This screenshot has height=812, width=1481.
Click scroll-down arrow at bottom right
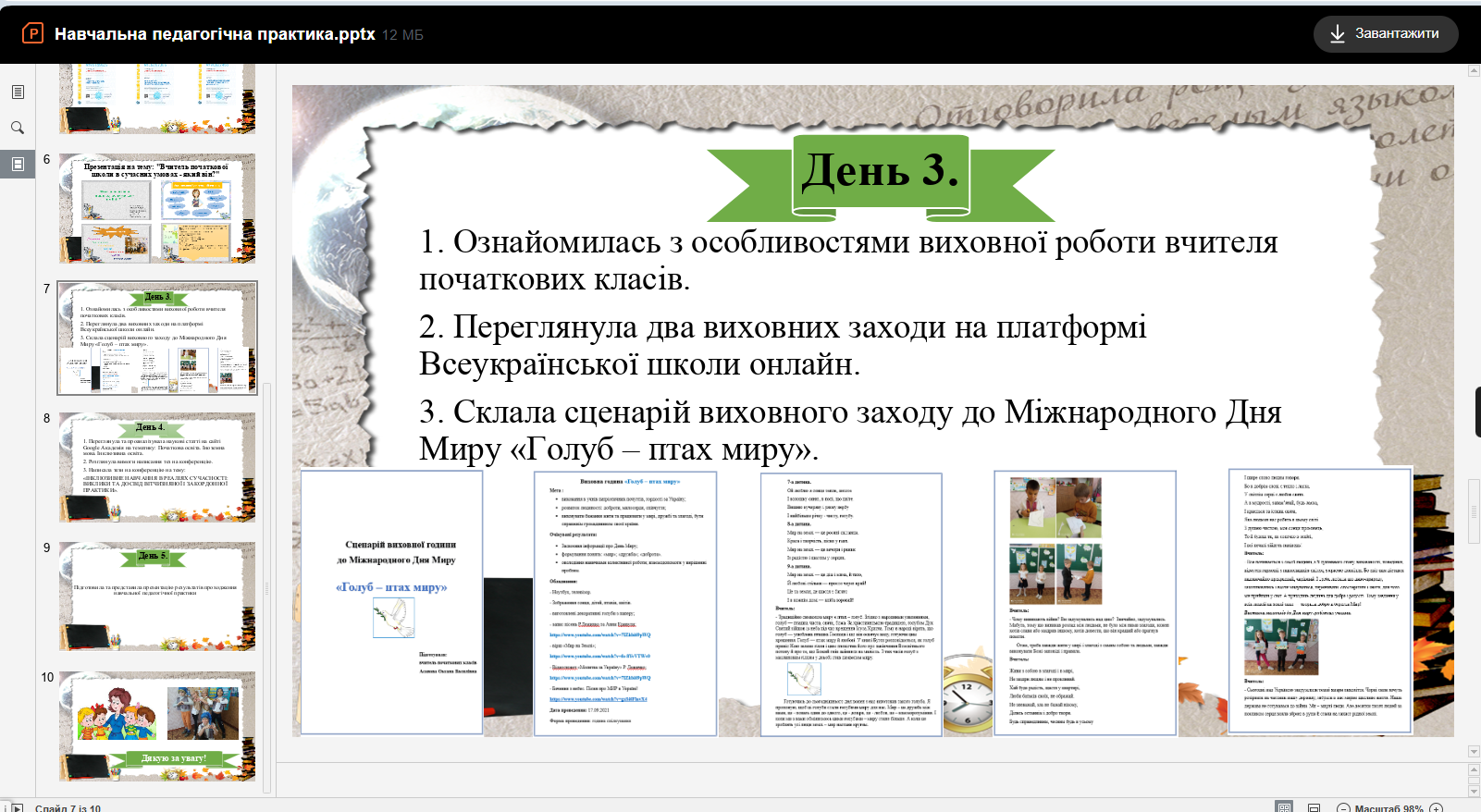point(1474,791)
